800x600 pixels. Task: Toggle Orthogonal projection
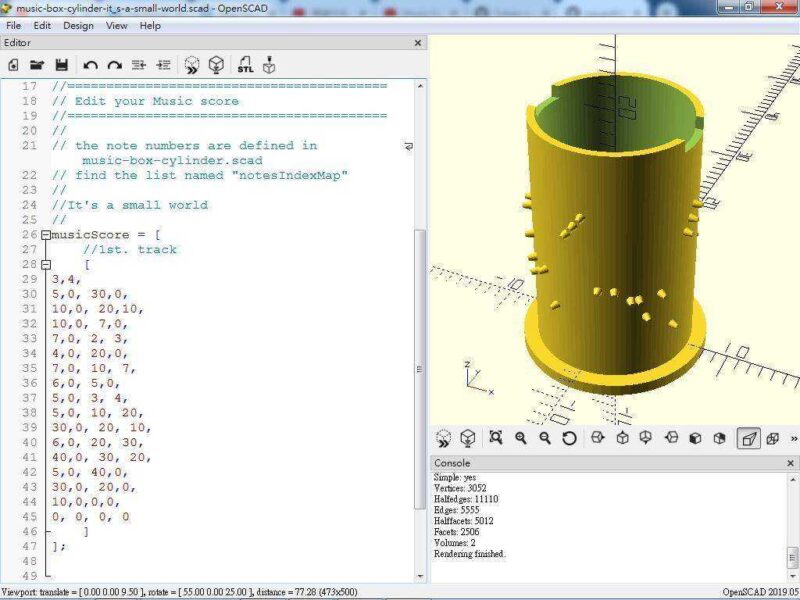772,438
